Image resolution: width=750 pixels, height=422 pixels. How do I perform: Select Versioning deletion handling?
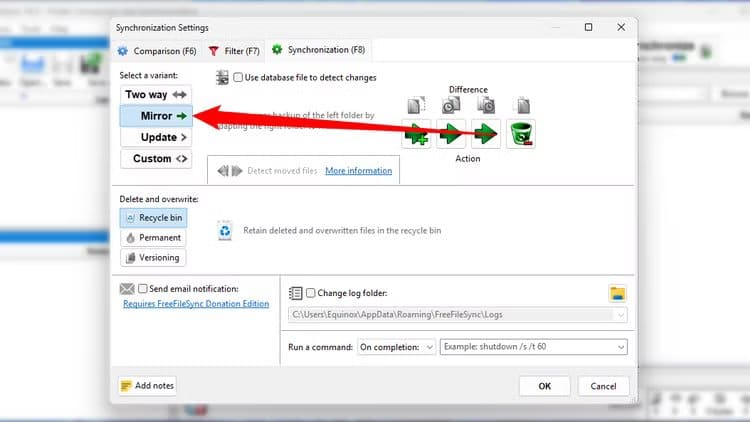coord(153,258)
